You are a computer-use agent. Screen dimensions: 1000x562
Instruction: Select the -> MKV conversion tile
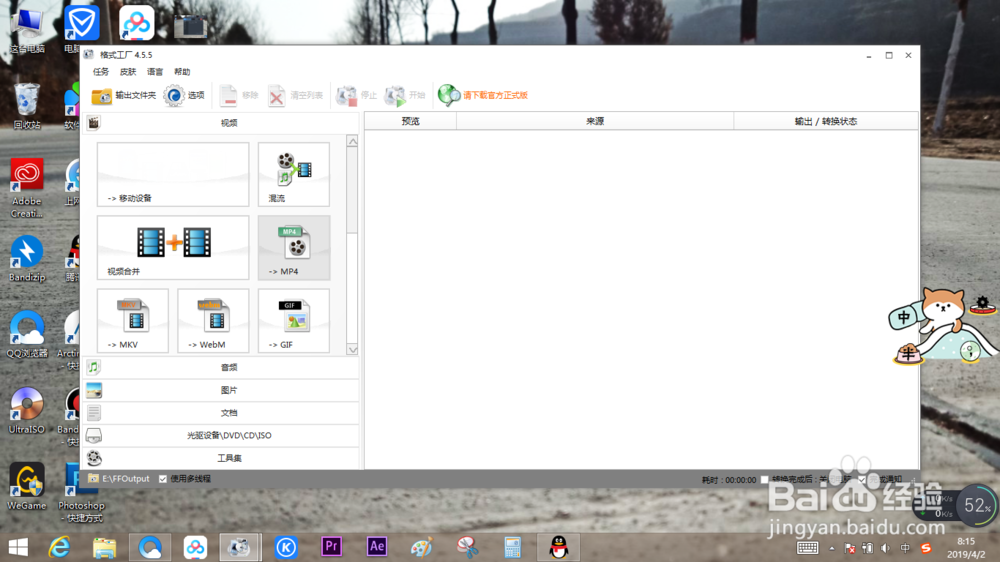point(133,320)
